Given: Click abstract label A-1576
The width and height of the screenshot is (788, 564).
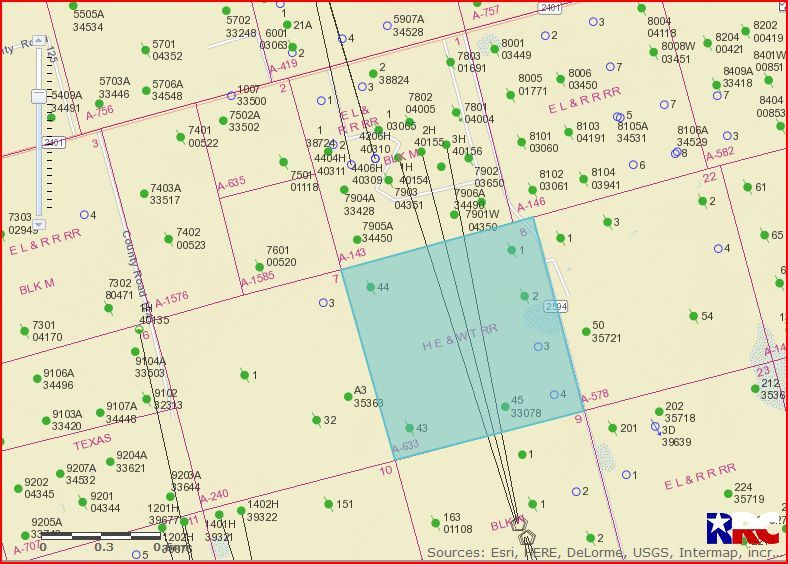Looking at the screenshot, I should click(172, 300).
